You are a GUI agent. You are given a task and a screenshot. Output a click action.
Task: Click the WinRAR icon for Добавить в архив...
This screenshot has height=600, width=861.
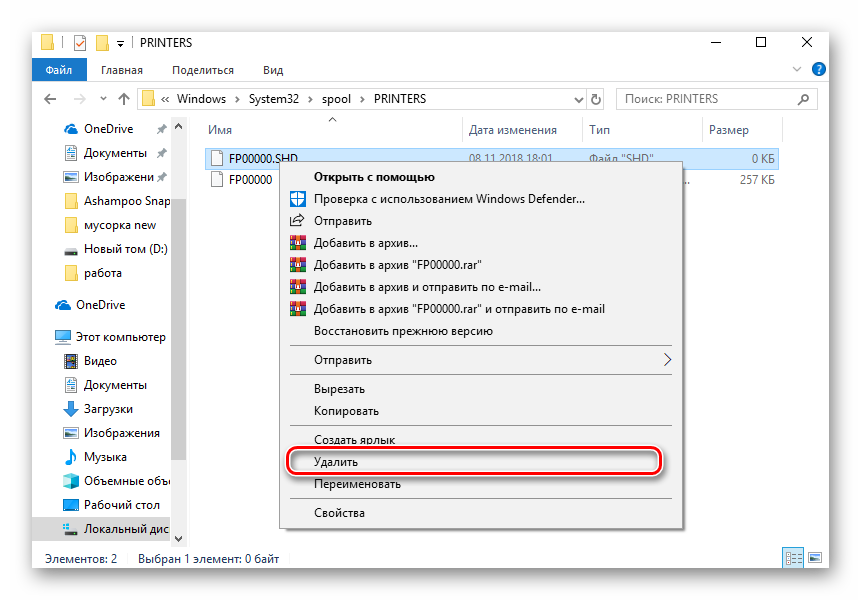click(297, 243)
